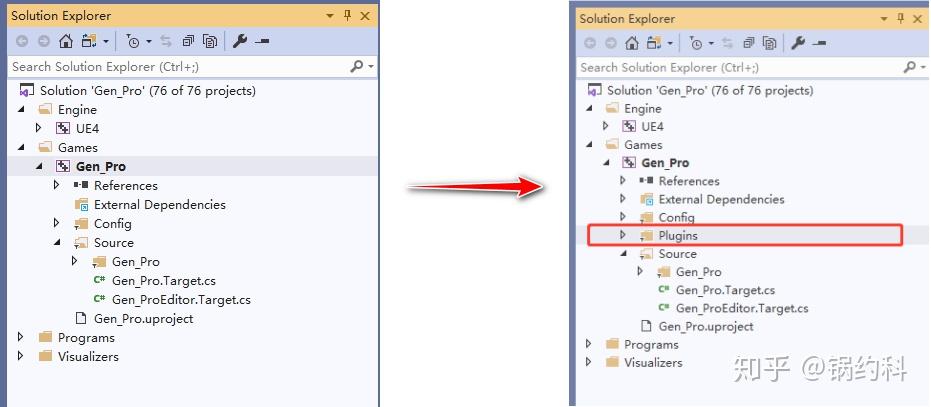The height and width of the screenshot is (407, 931).
Task: Select Programs folder in right panel
Action: [651, 344]
